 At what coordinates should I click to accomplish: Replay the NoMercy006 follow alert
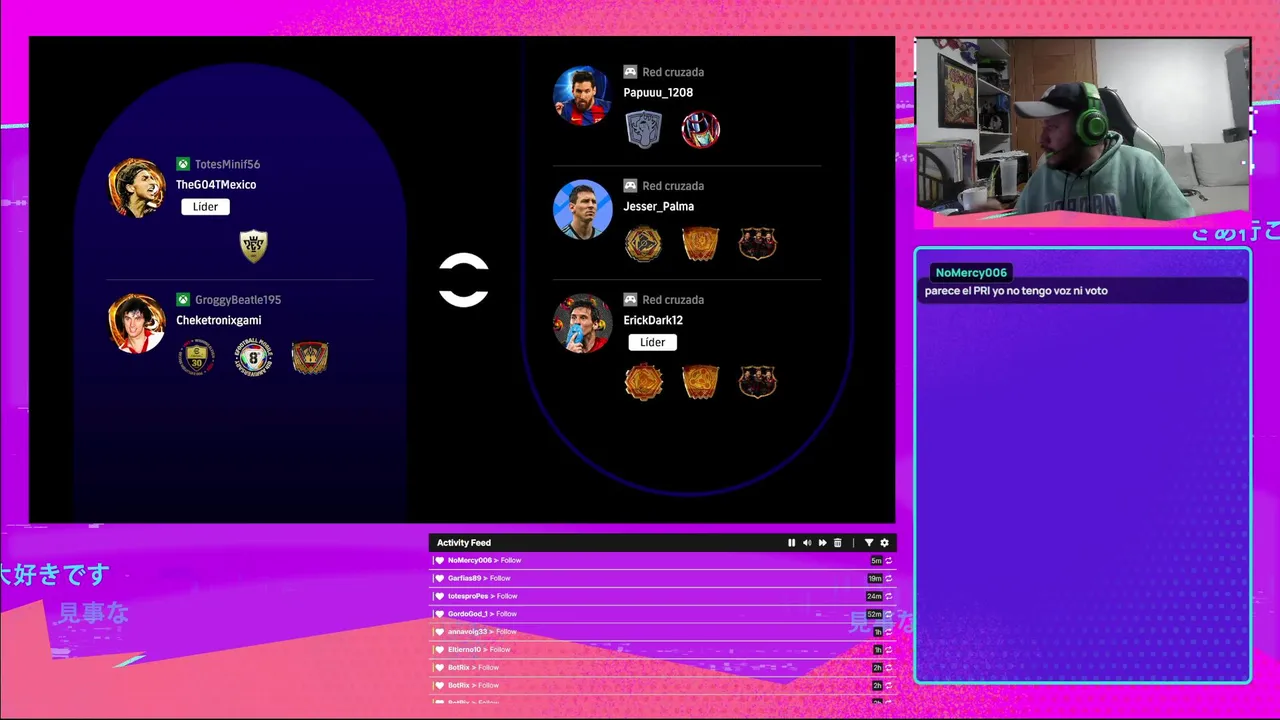[x=888, y=561]
